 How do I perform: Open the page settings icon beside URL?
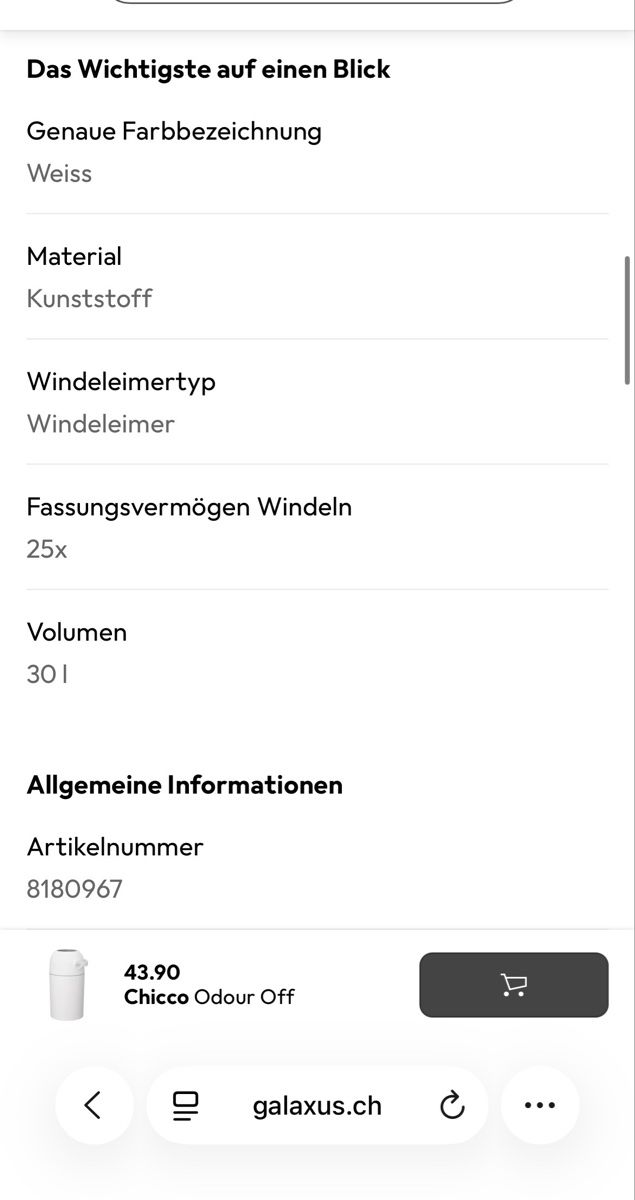[186, 1105]
